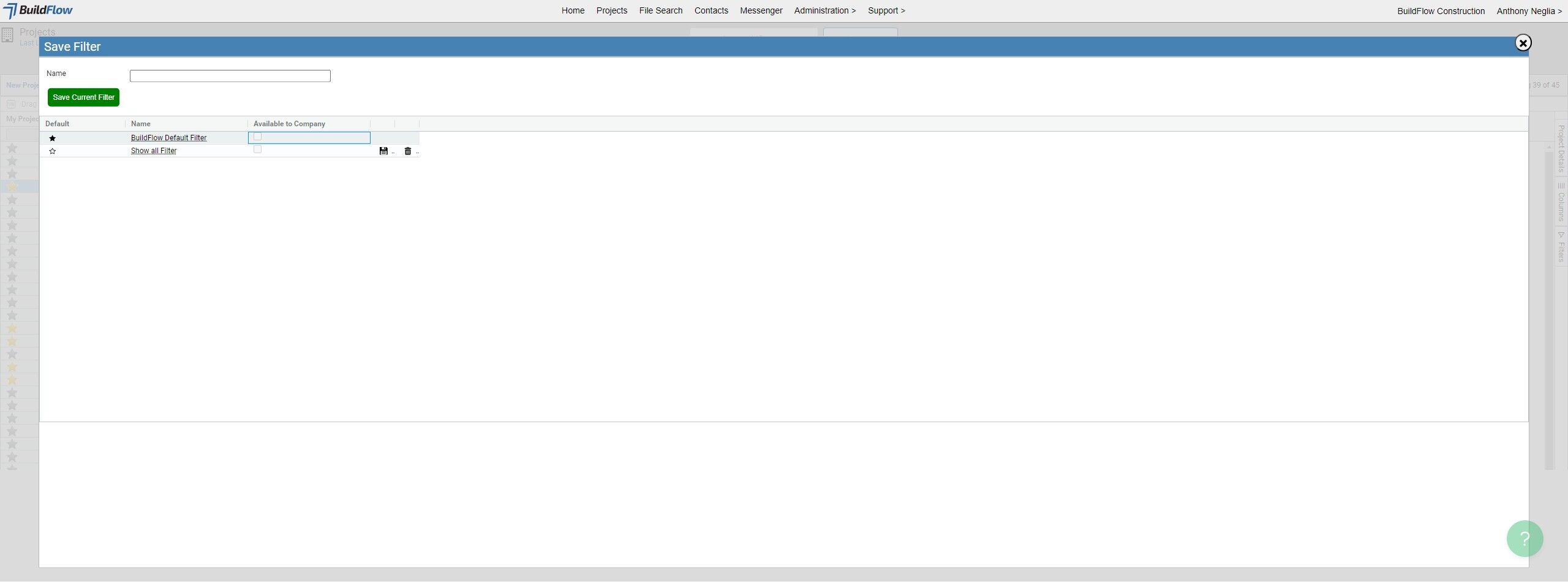1568x584 pixels.
Task: Open Contacts in top navigation
Action: pos(711,10)
